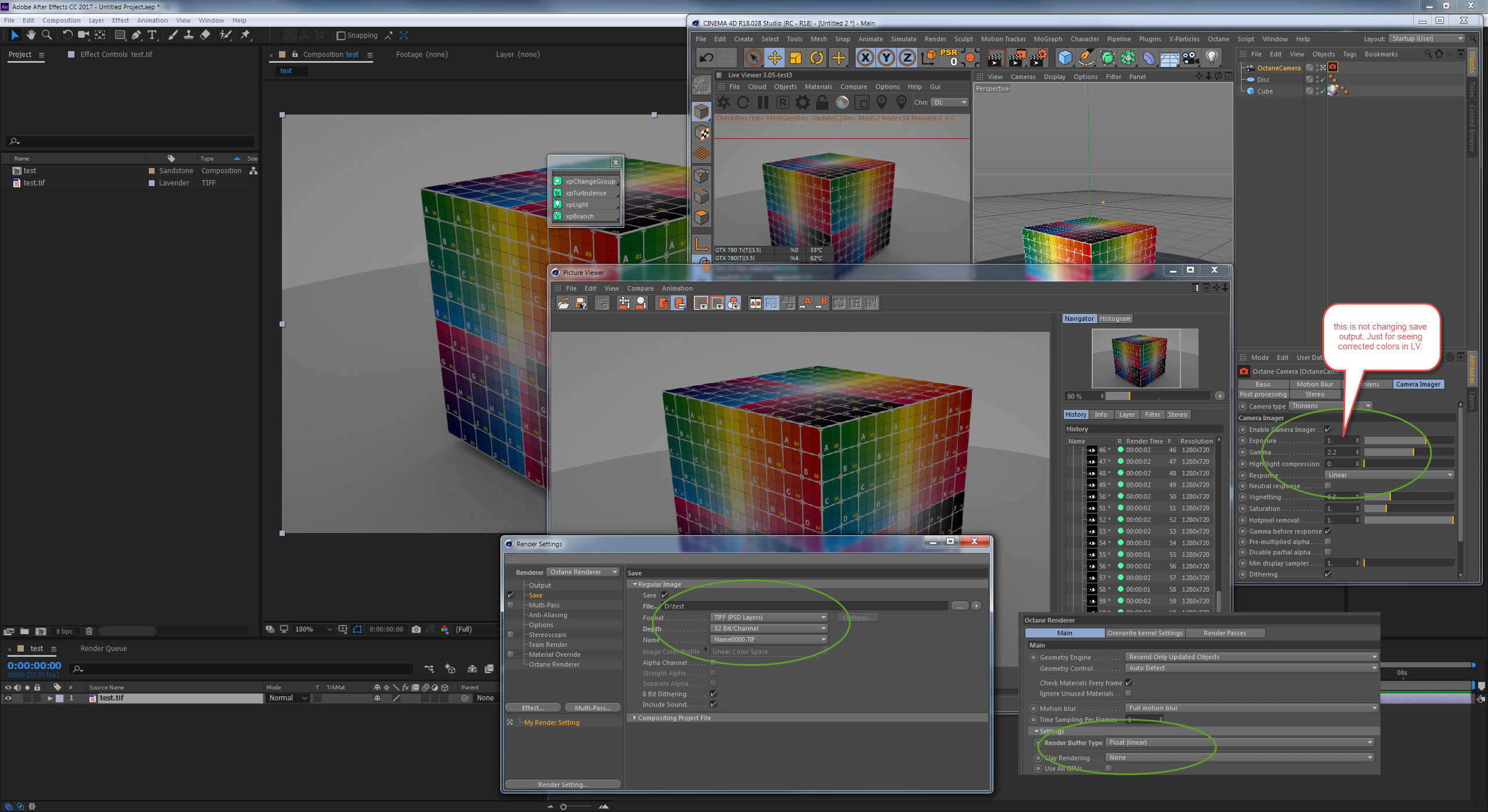The width and height of the screenshot is (1488, 812).
Task: Open Render Buffer Type dropdown
Action: point(1239,743)
